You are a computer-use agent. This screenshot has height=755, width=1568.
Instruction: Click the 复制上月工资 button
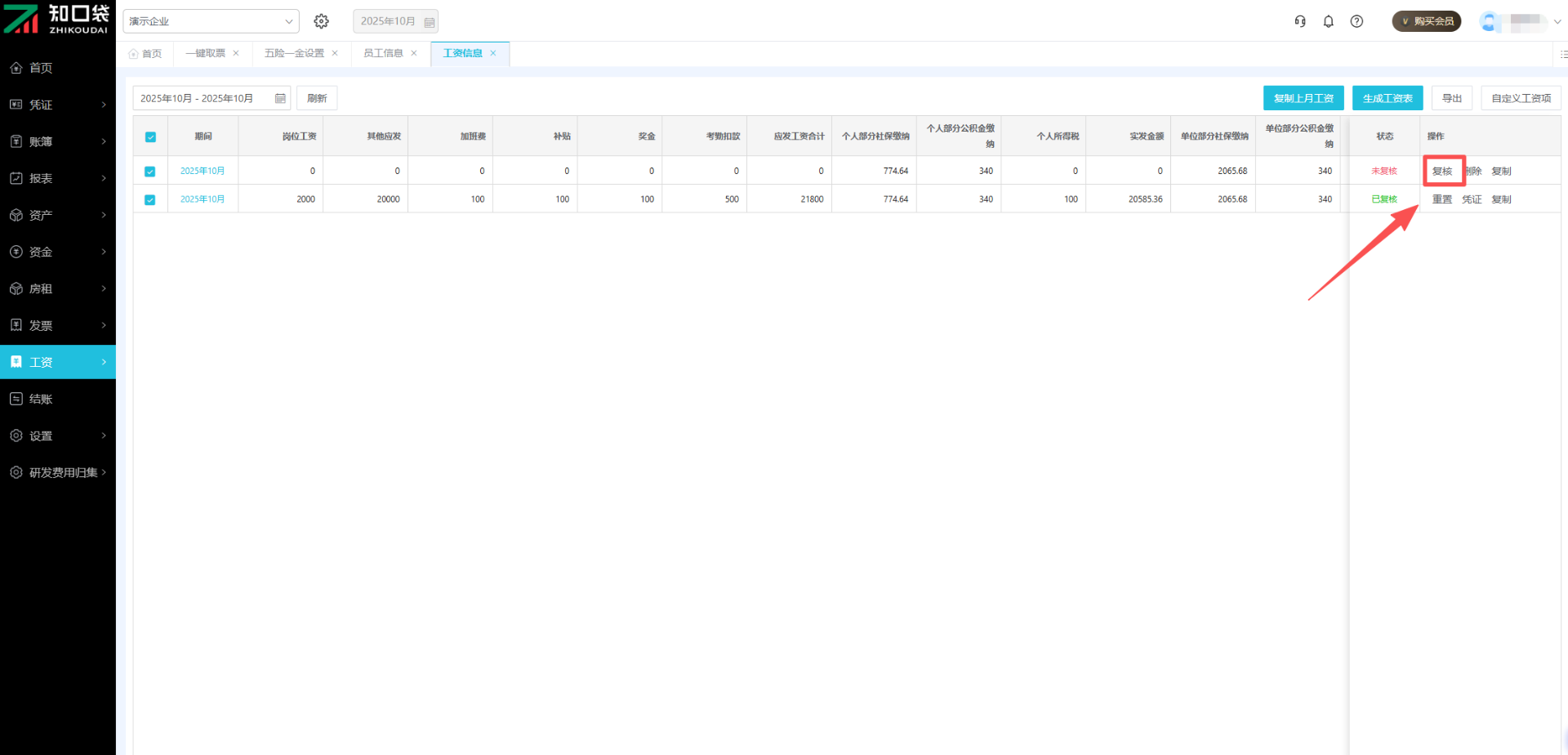pos(1303,98)
